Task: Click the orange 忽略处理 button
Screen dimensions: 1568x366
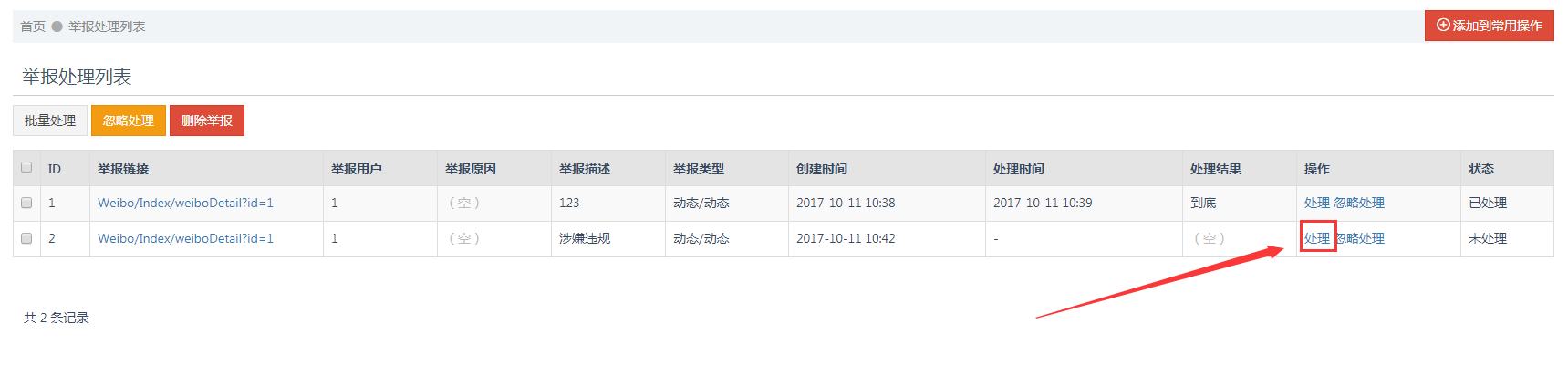Action: pos(129,120)
